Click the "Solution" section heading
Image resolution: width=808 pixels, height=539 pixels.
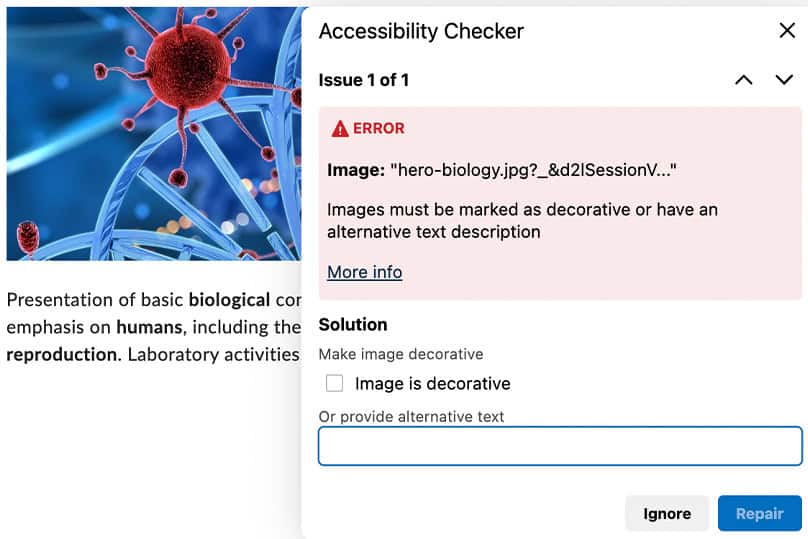(x=353, y=325)
